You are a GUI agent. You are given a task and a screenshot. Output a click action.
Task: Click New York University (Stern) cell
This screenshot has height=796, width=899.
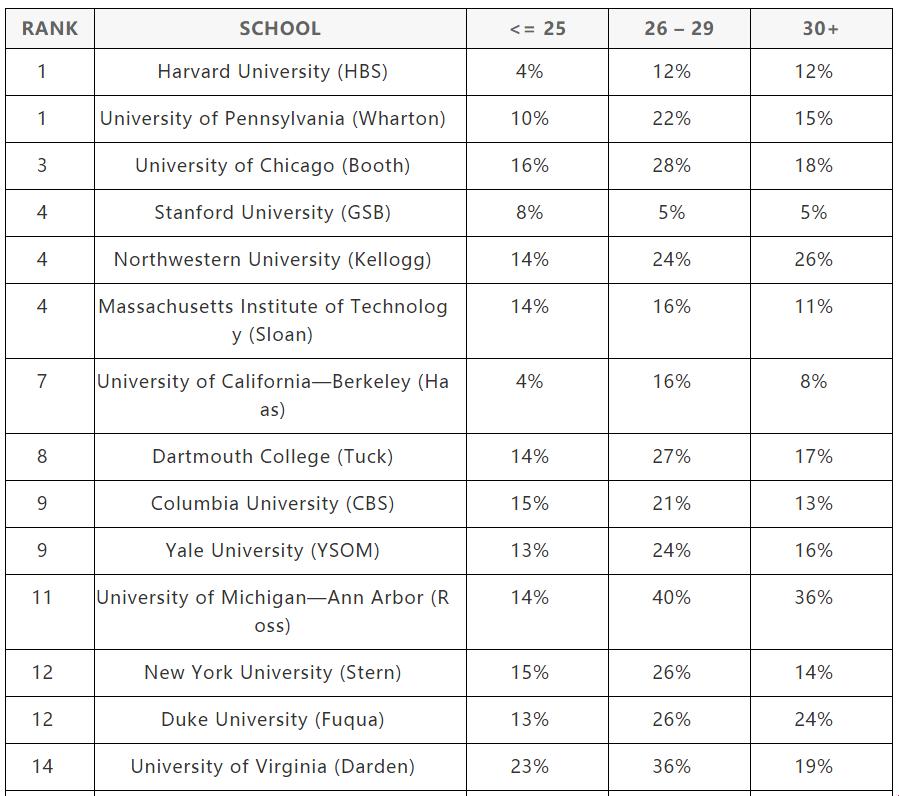pos(280,673)
